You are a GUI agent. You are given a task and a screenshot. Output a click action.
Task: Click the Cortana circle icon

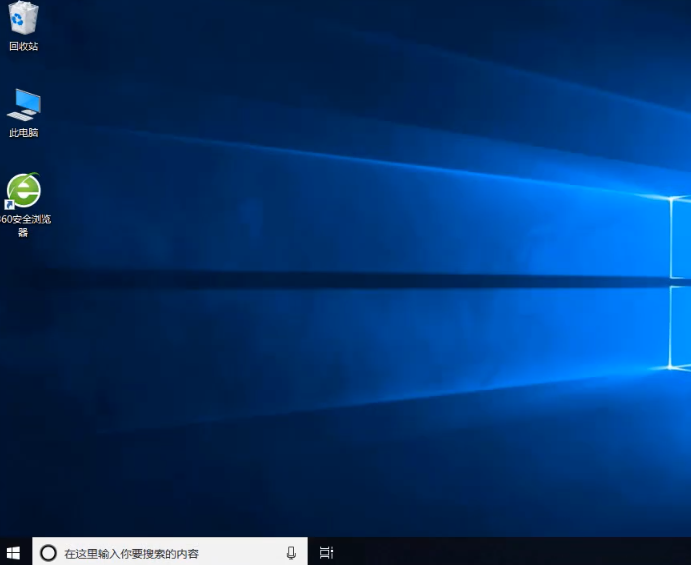pyautogui.click(x=48, y=552)
